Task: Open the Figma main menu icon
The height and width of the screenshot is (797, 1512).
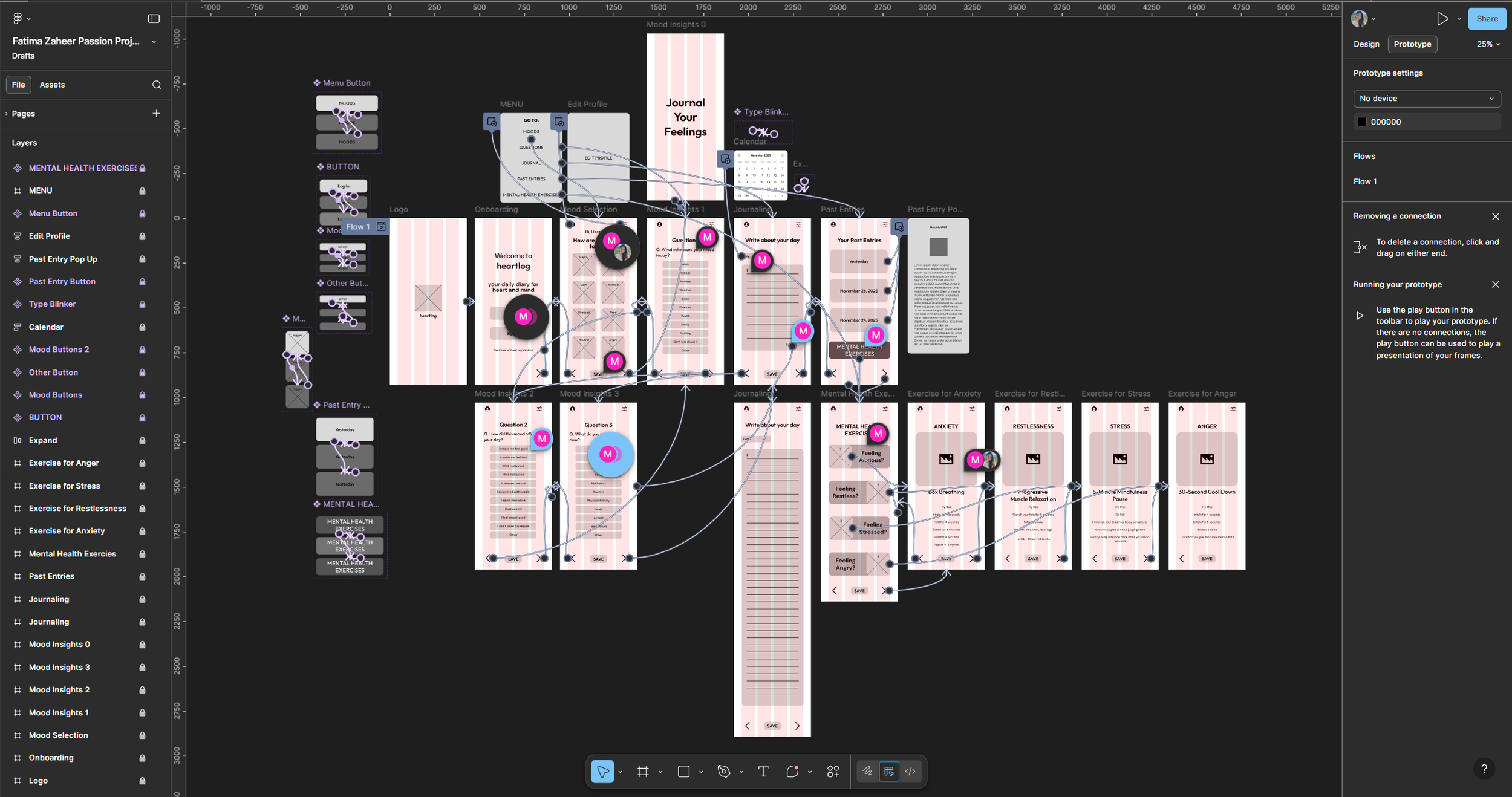Action: (18, 18)
